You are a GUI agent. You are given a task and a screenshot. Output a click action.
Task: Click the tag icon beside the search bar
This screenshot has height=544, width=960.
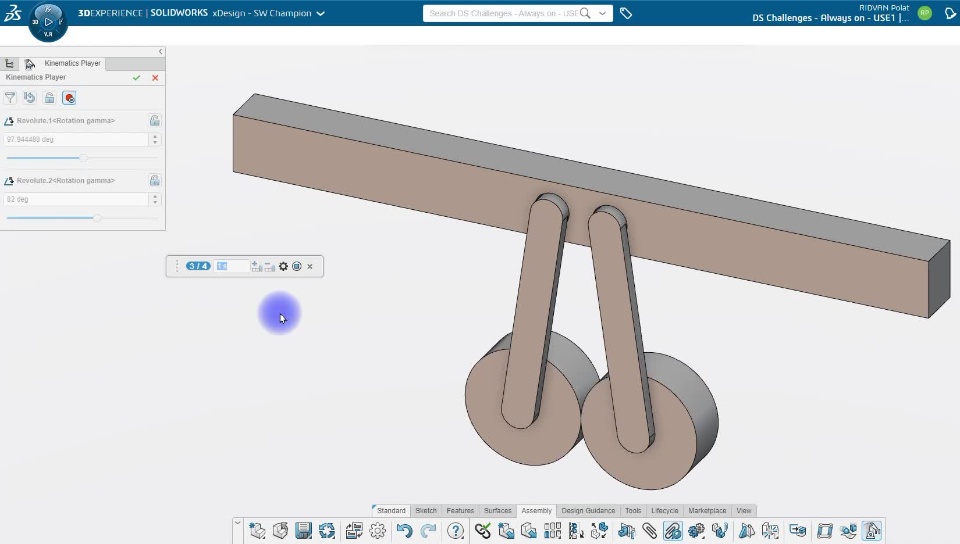[626, 14]
